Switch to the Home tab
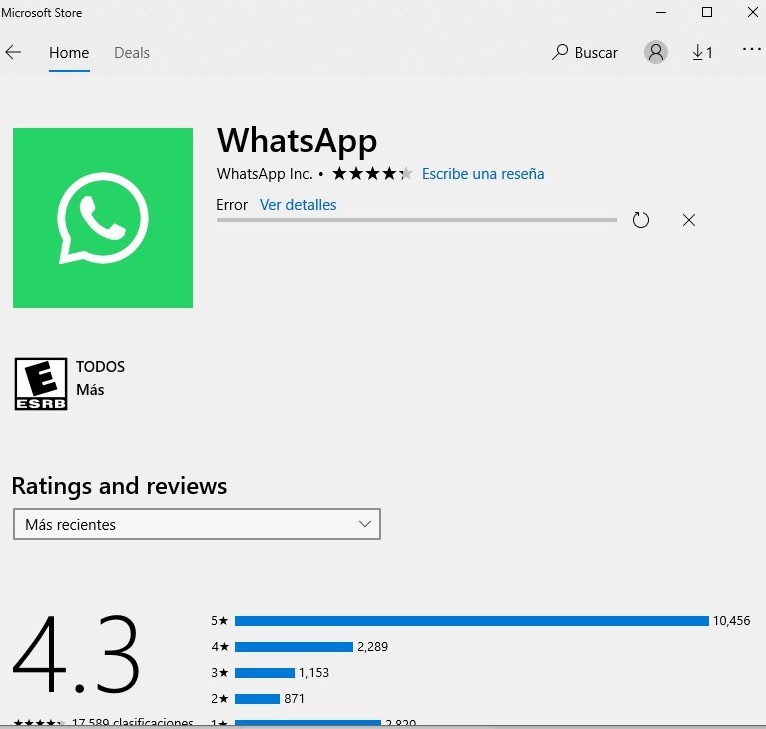 69,53
